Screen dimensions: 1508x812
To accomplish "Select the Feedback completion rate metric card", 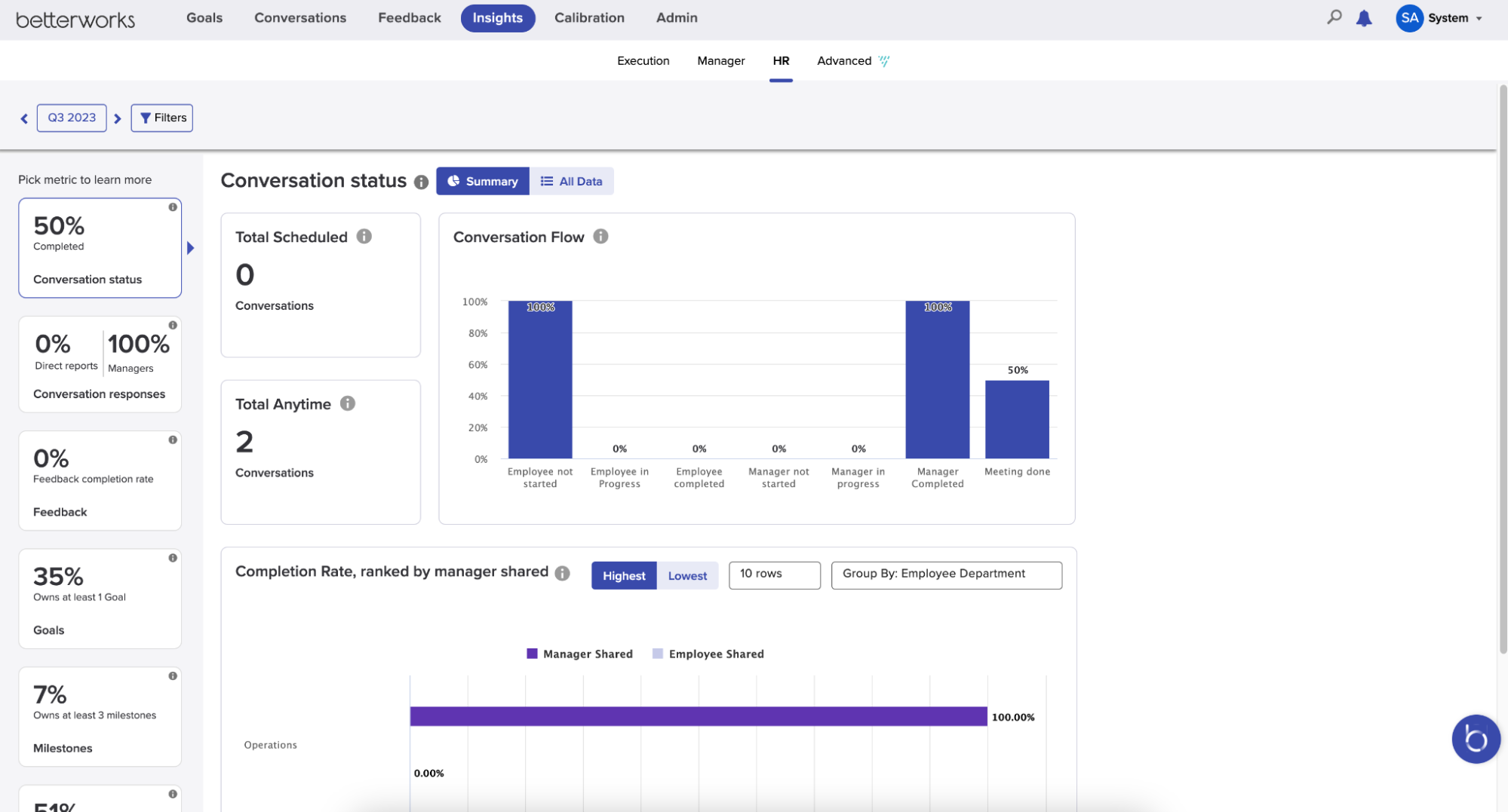I will [x=100, y=480].
